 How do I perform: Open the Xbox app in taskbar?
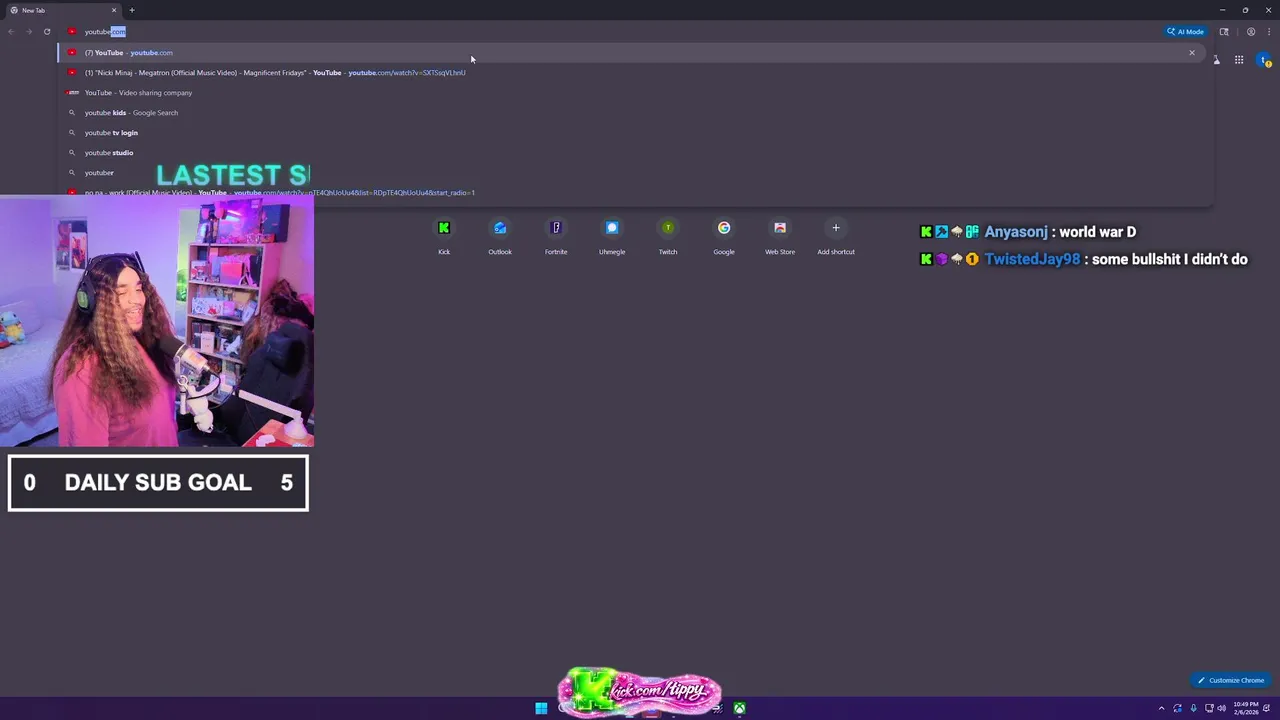[x=739, y=708]
